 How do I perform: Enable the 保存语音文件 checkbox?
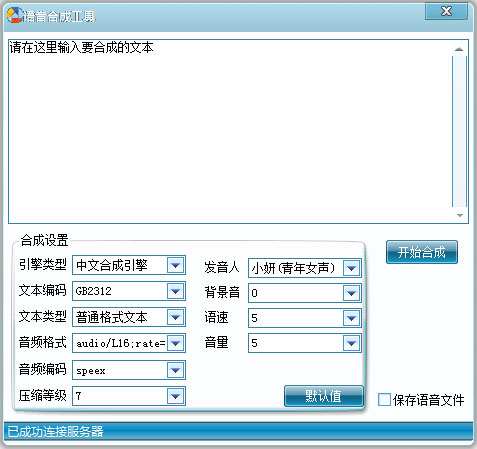pyautogui.click(x=384, y=399)
